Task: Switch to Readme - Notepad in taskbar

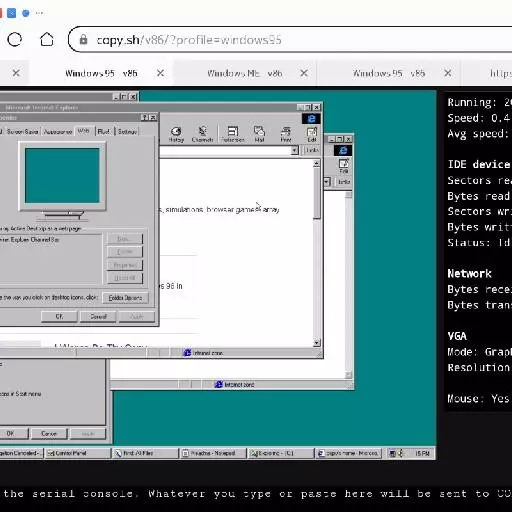Action: tap(213, 453)
